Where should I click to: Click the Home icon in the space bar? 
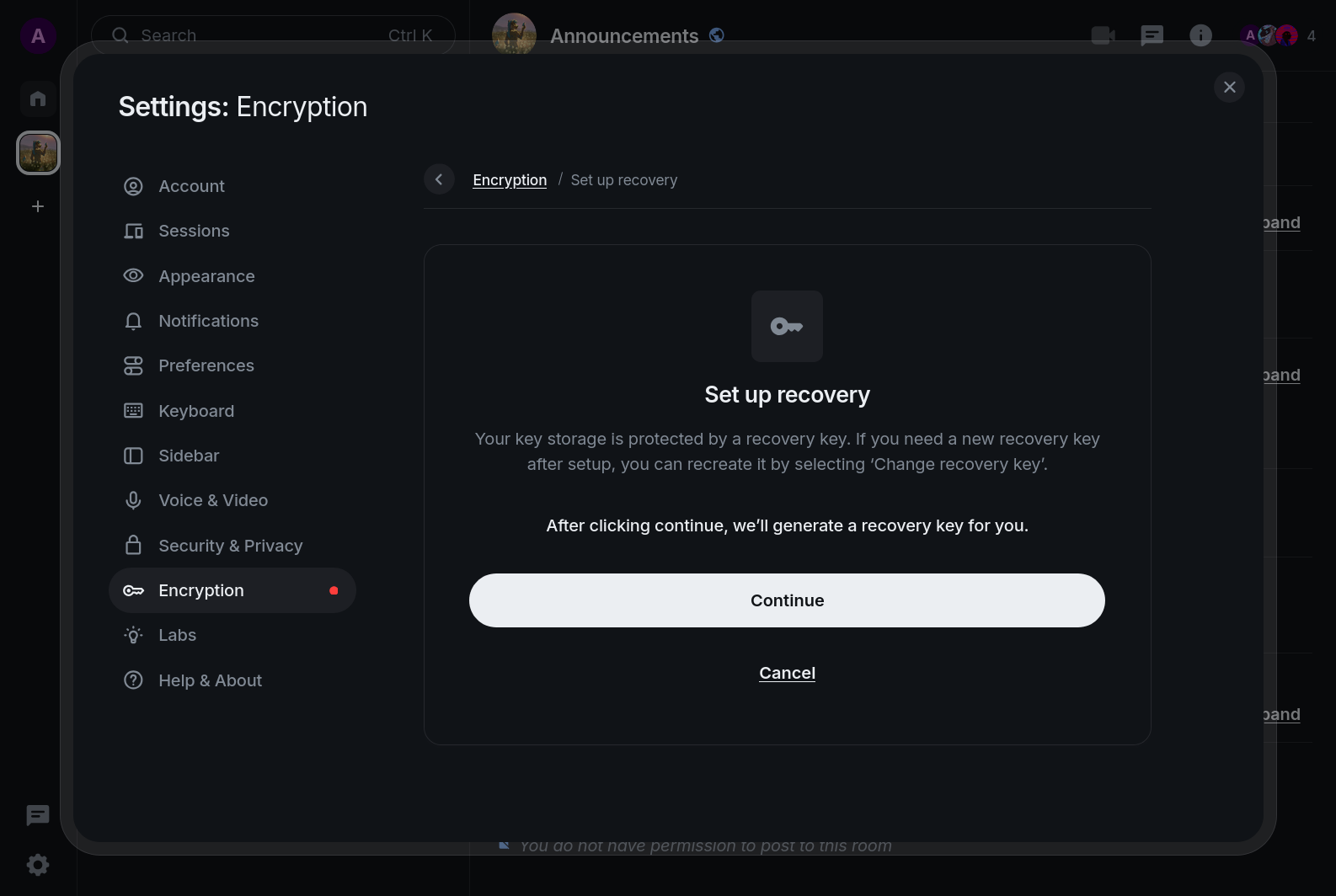(x=38, y=99)
